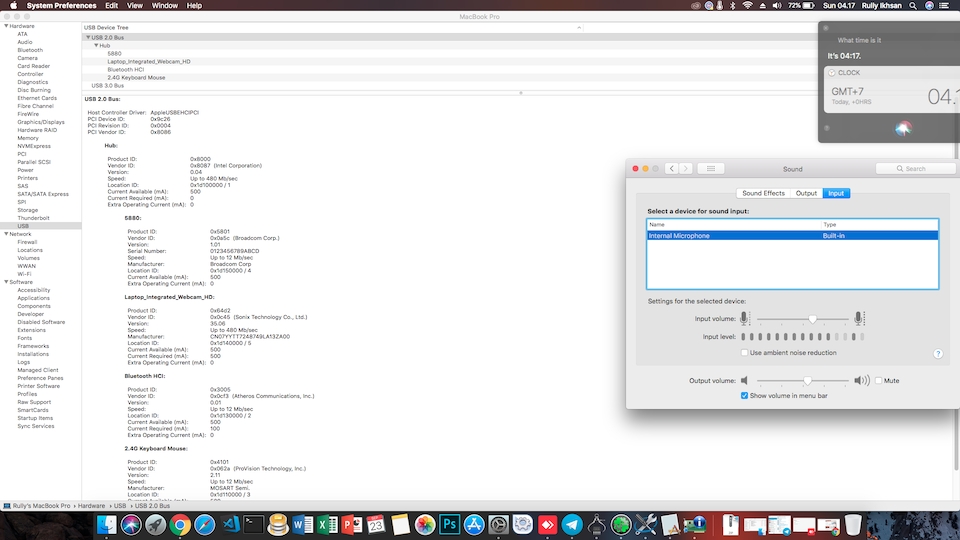Select USB 3.0 Bus in device tree

pyautogui.click(x=108, y=86)
